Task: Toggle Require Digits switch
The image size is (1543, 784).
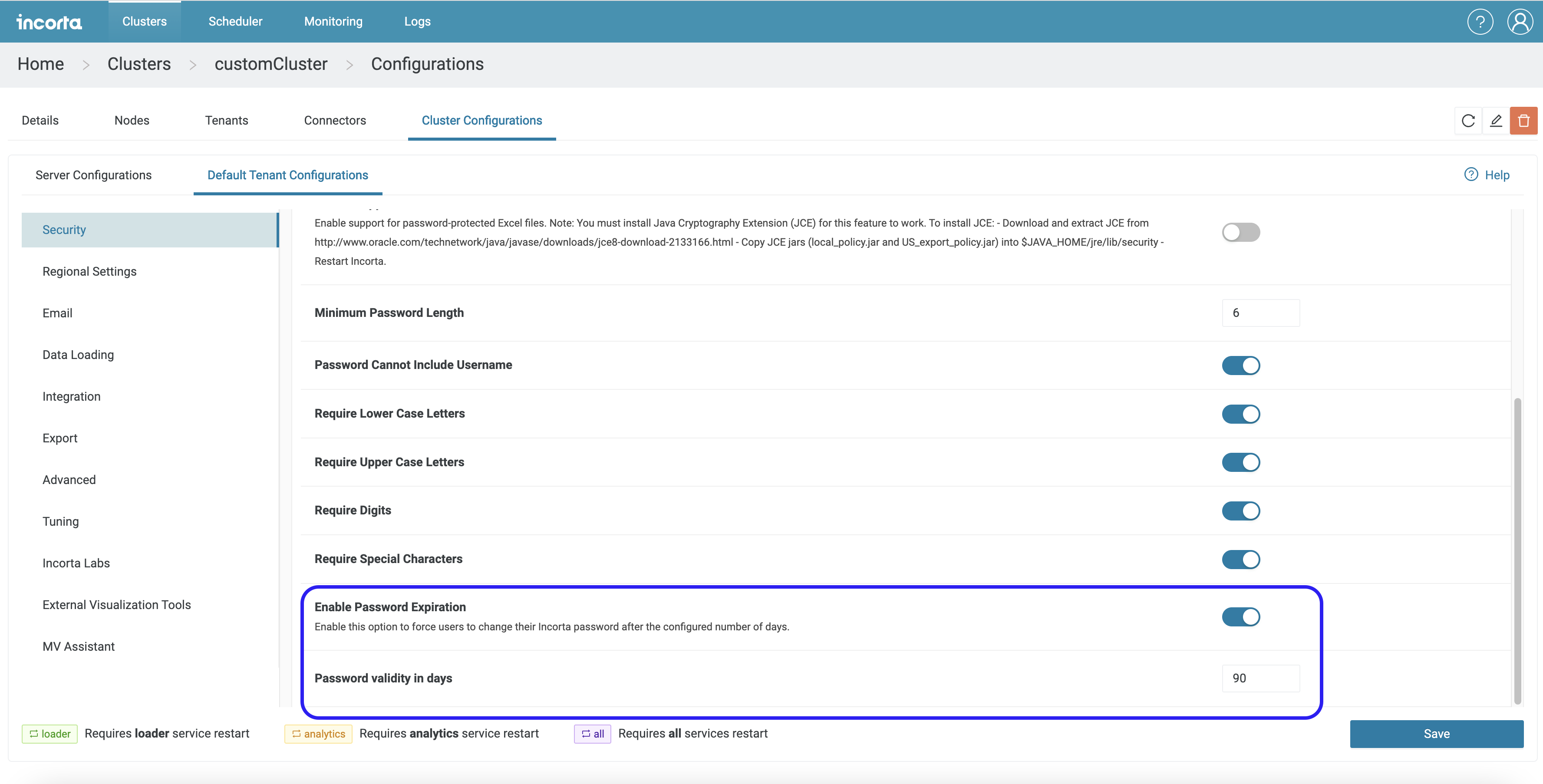Action: (1240, 511)
